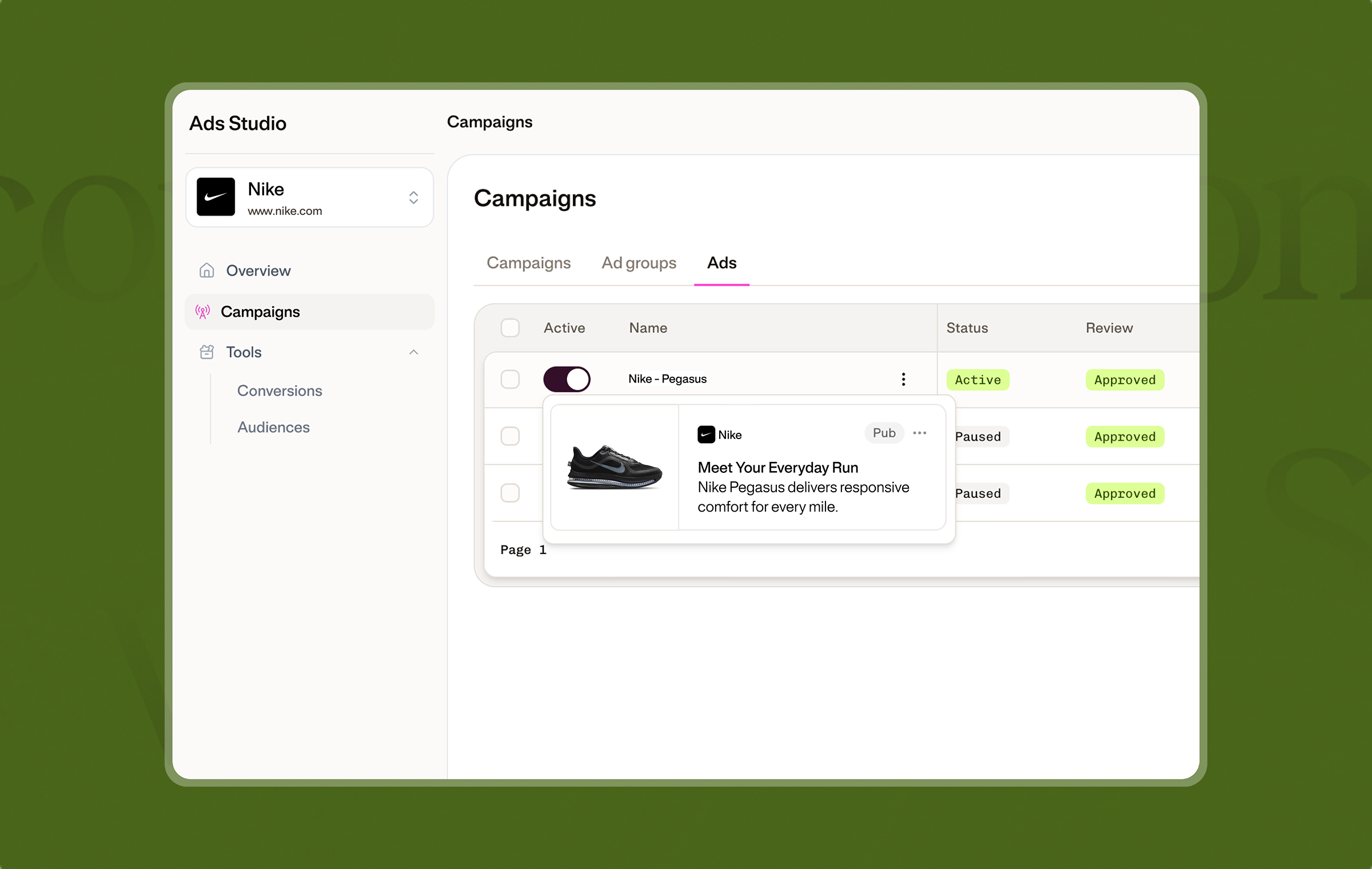Open Audiences under Tools

tap(273, 427)
